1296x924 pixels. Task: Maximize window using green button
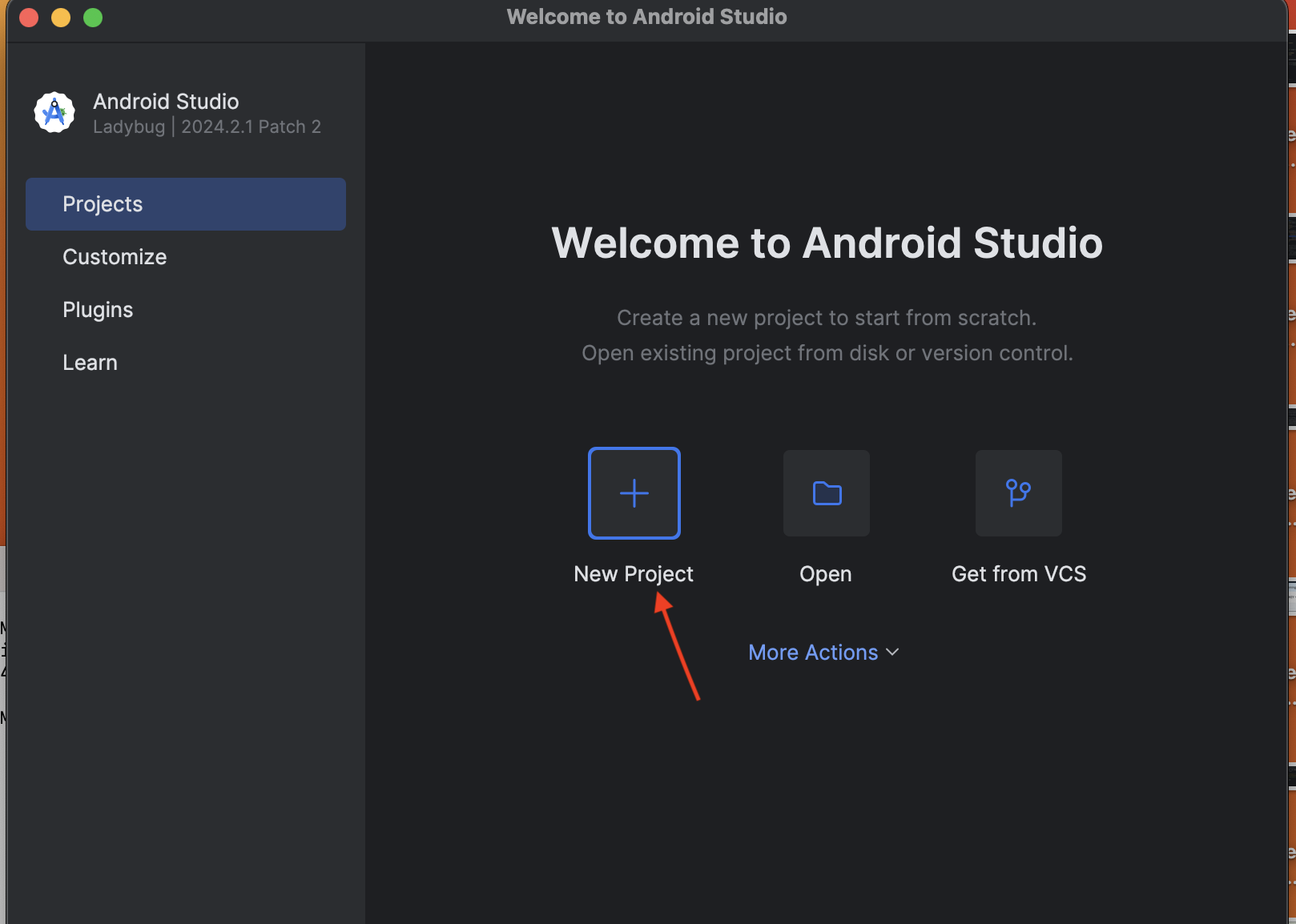pyautogui.click(x=93, y=18)
